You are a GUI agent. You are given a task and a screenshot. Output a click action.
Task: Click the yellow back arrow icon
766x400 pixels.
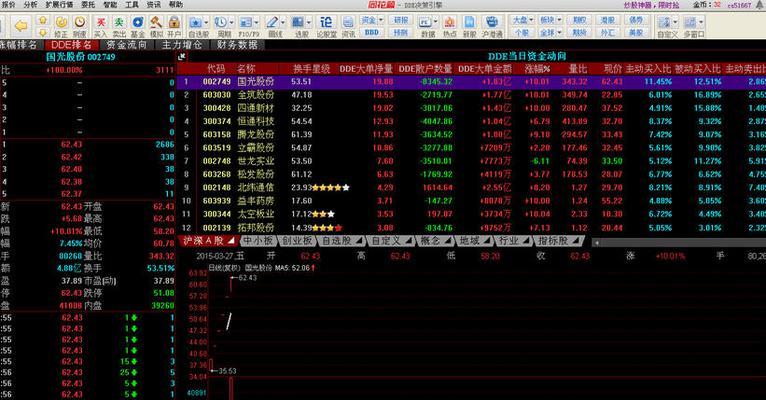(21, 25)
